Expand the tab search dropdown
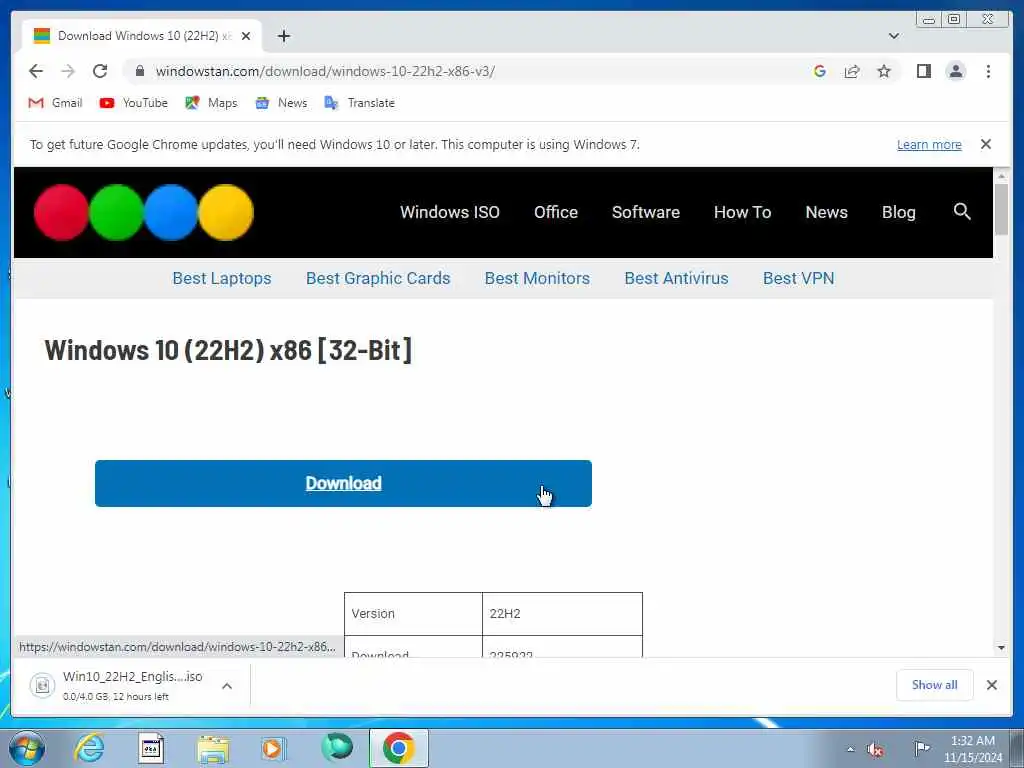This screenshot has width=1024, height=768. click(893, 36)
